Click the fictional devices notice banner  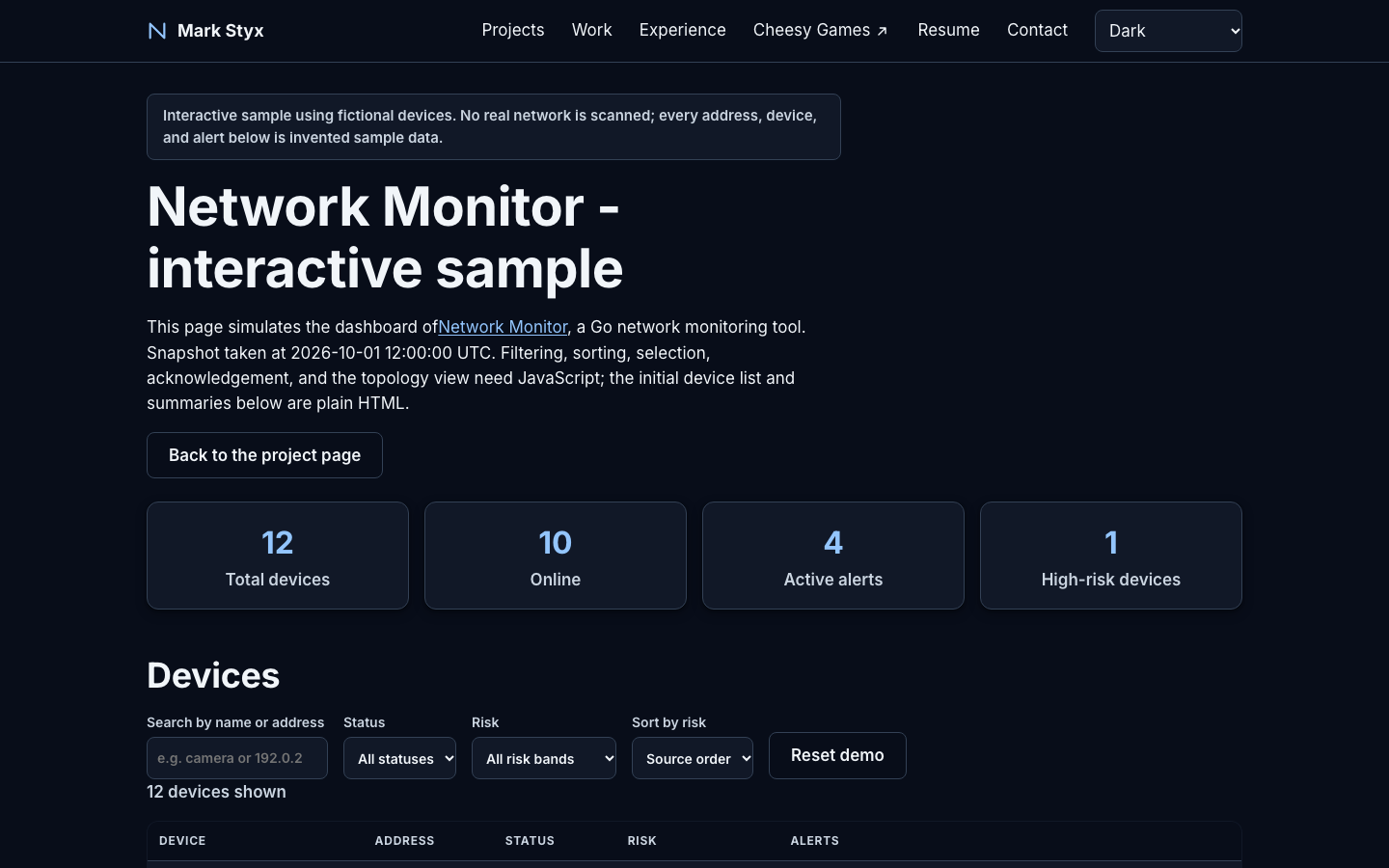point(494,126)
